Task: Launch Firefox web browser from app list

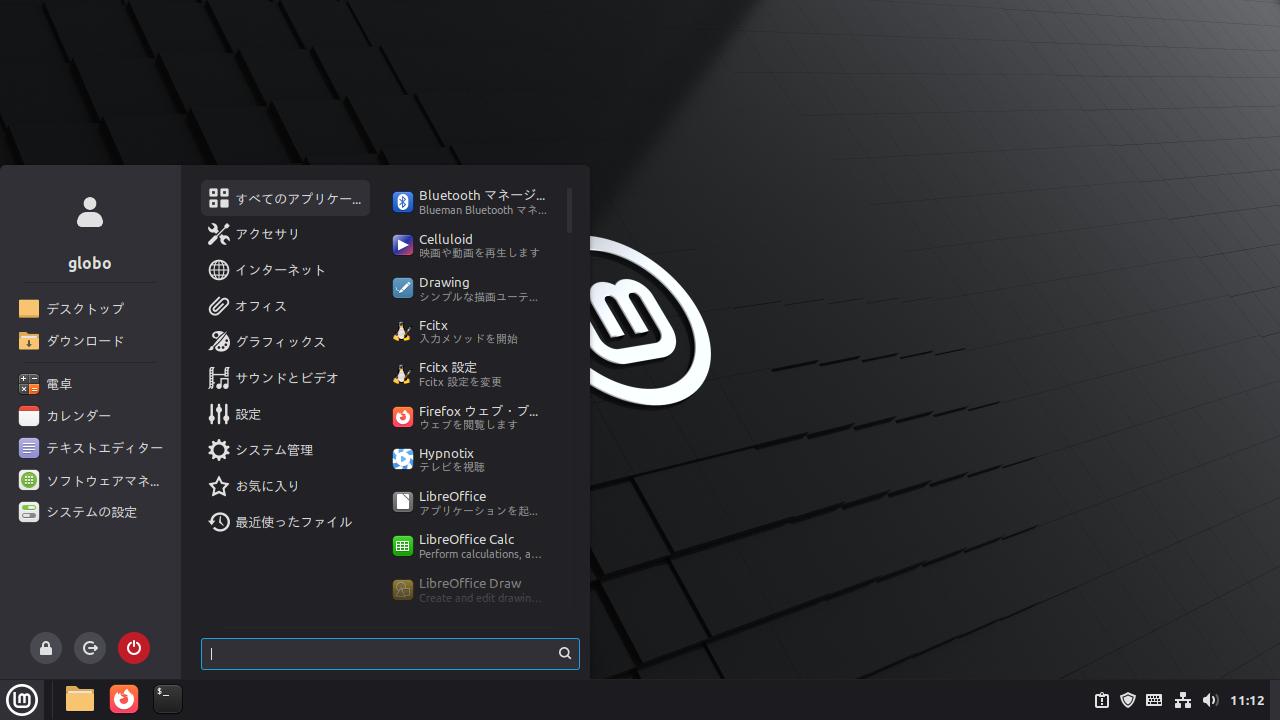Action: coord(468,417)
